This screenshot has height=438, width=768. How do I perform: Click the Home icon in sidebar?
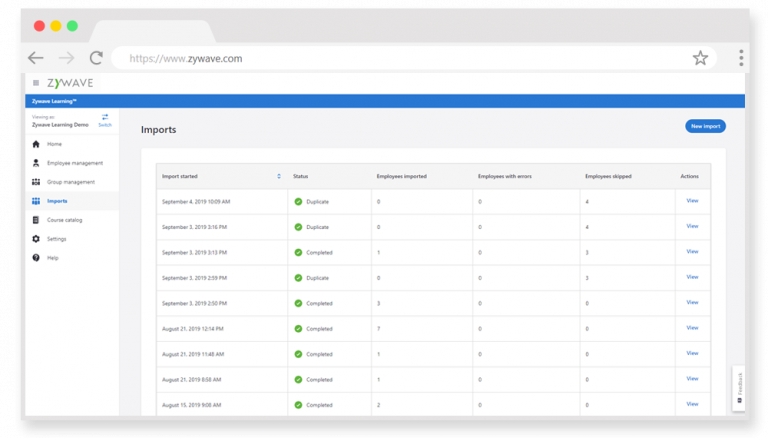click(x=36, y=144)
